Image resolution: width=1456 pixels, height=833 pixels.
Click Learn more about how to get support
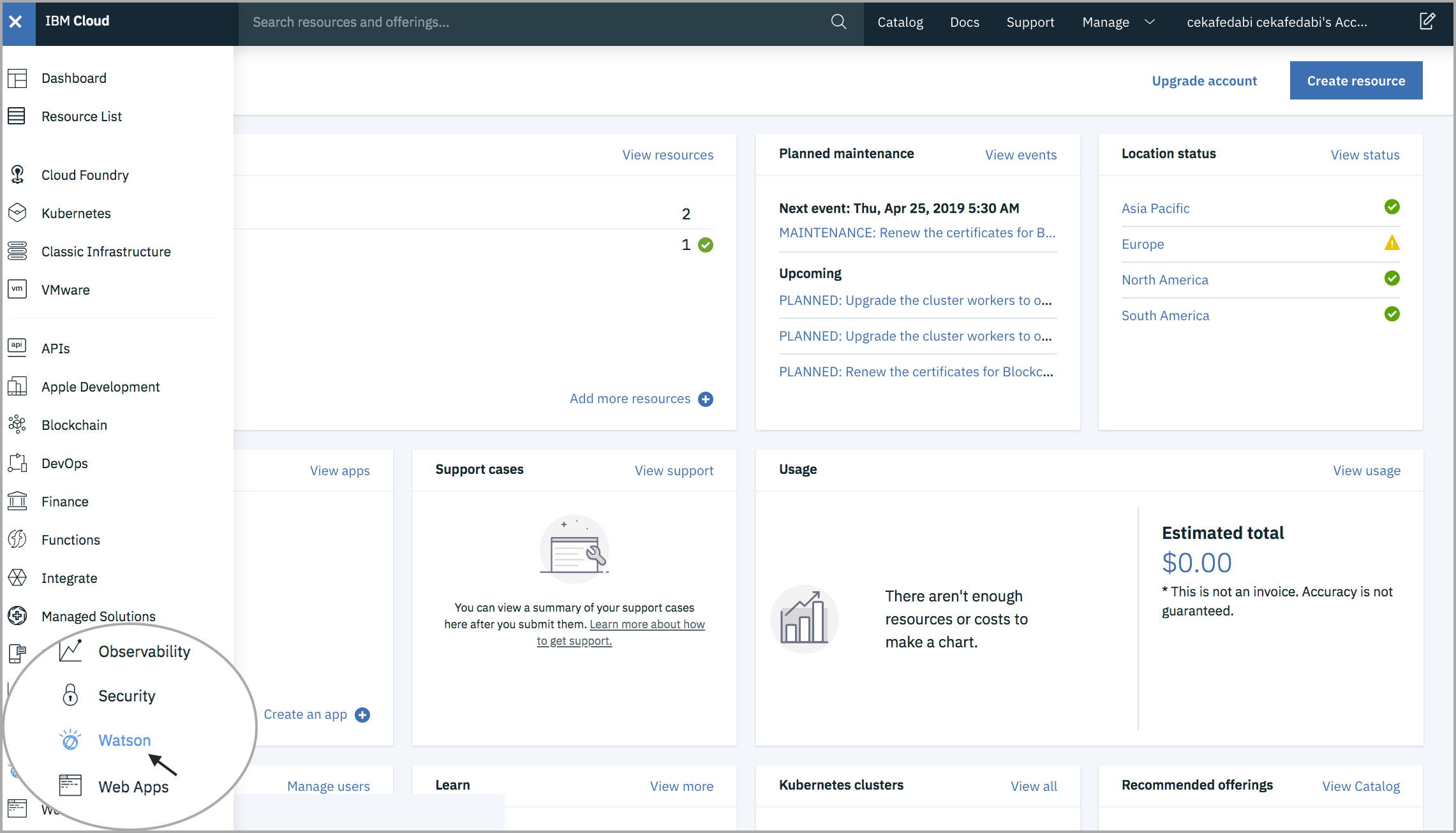click(x=646, y=624)
